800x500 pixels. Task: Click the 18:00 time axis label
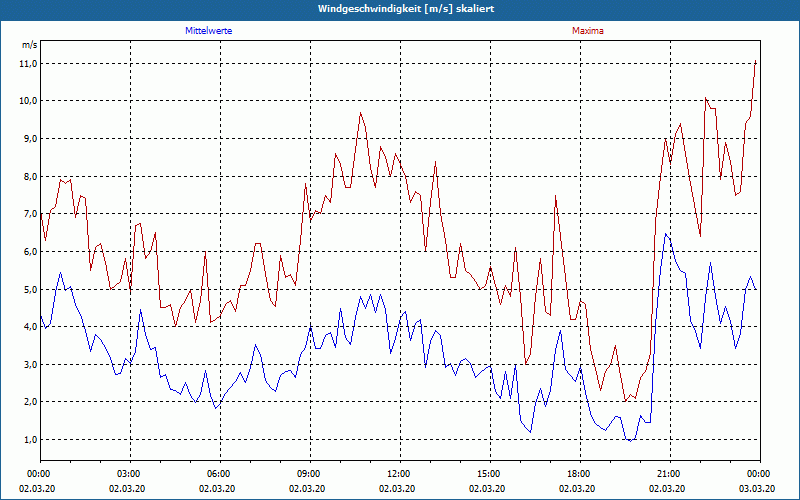click(578, 474)
